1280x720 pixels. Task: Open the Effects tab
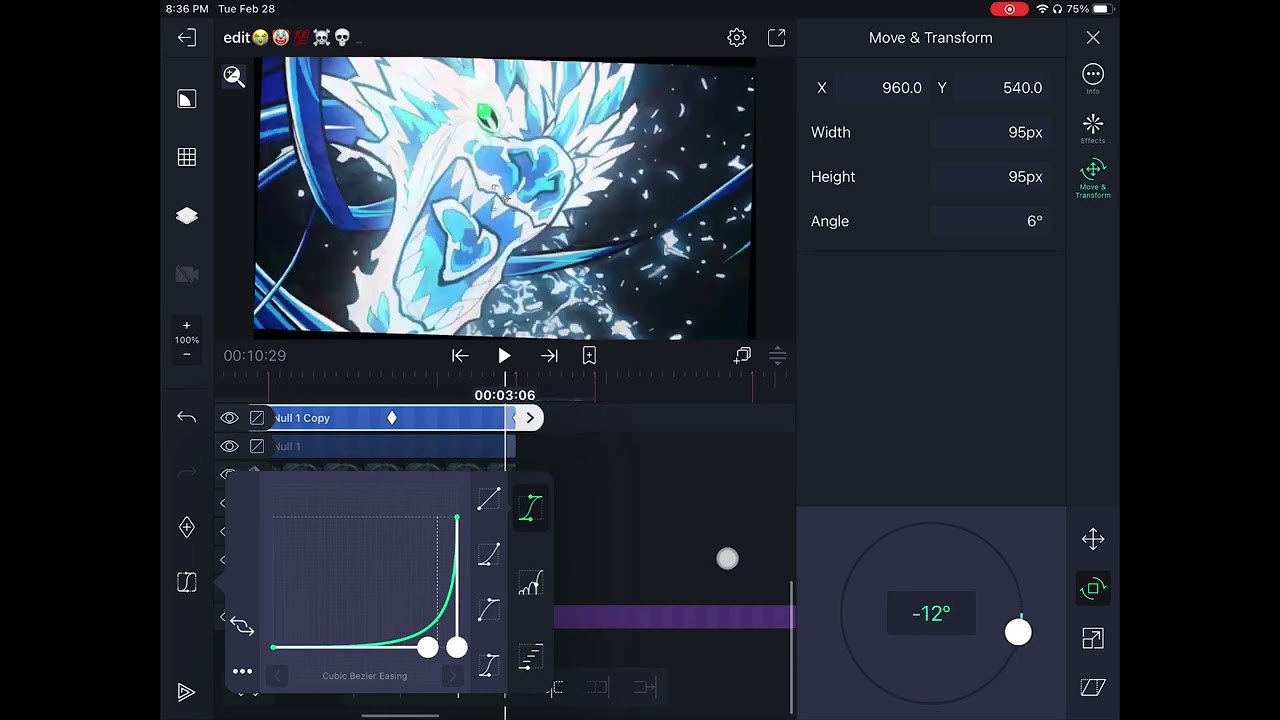tap(1093, 129)
